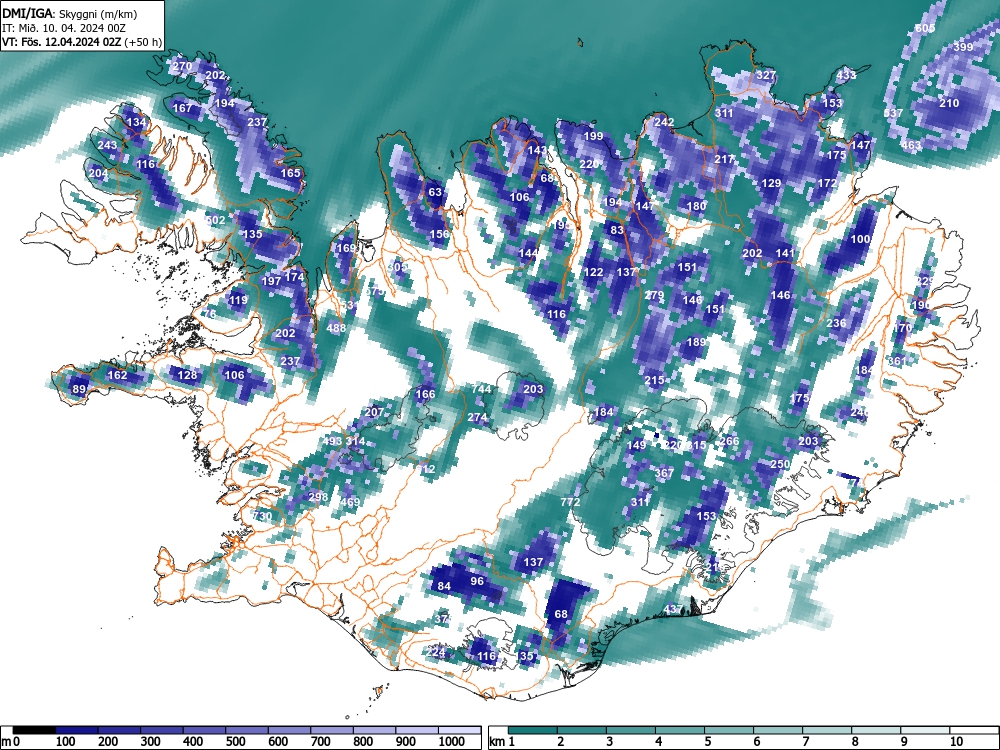Click the 210 offshore visibility value

click(949, 103)
